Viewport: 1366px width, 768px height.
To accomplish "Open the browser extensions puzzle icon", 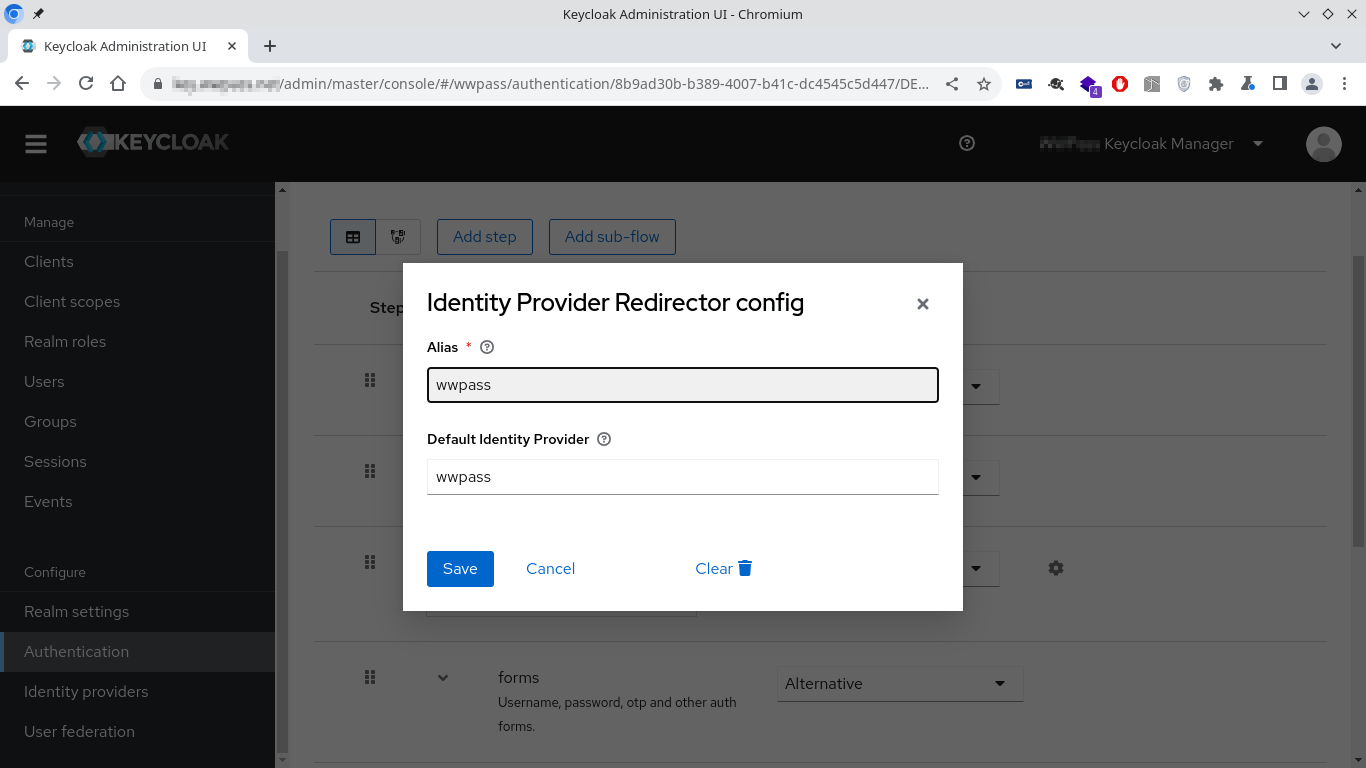I will (1216, 84).
